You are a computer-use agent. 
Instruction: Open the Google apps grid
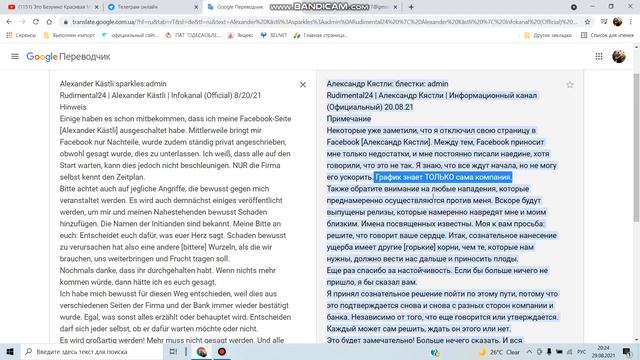[599, 56]
